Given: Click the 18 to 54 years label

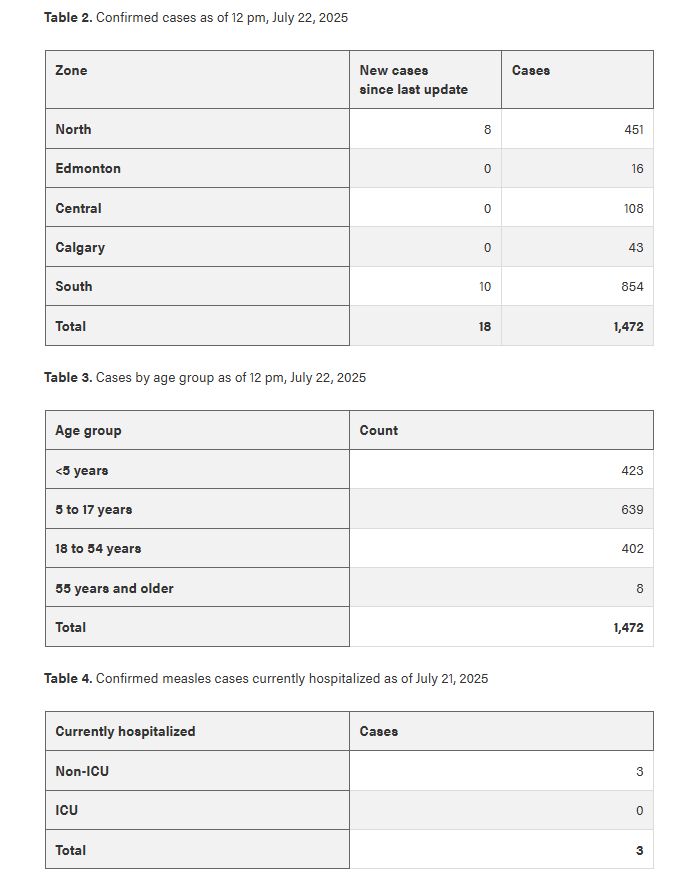Looking at the screenshot, I should [x=98, y=549].
